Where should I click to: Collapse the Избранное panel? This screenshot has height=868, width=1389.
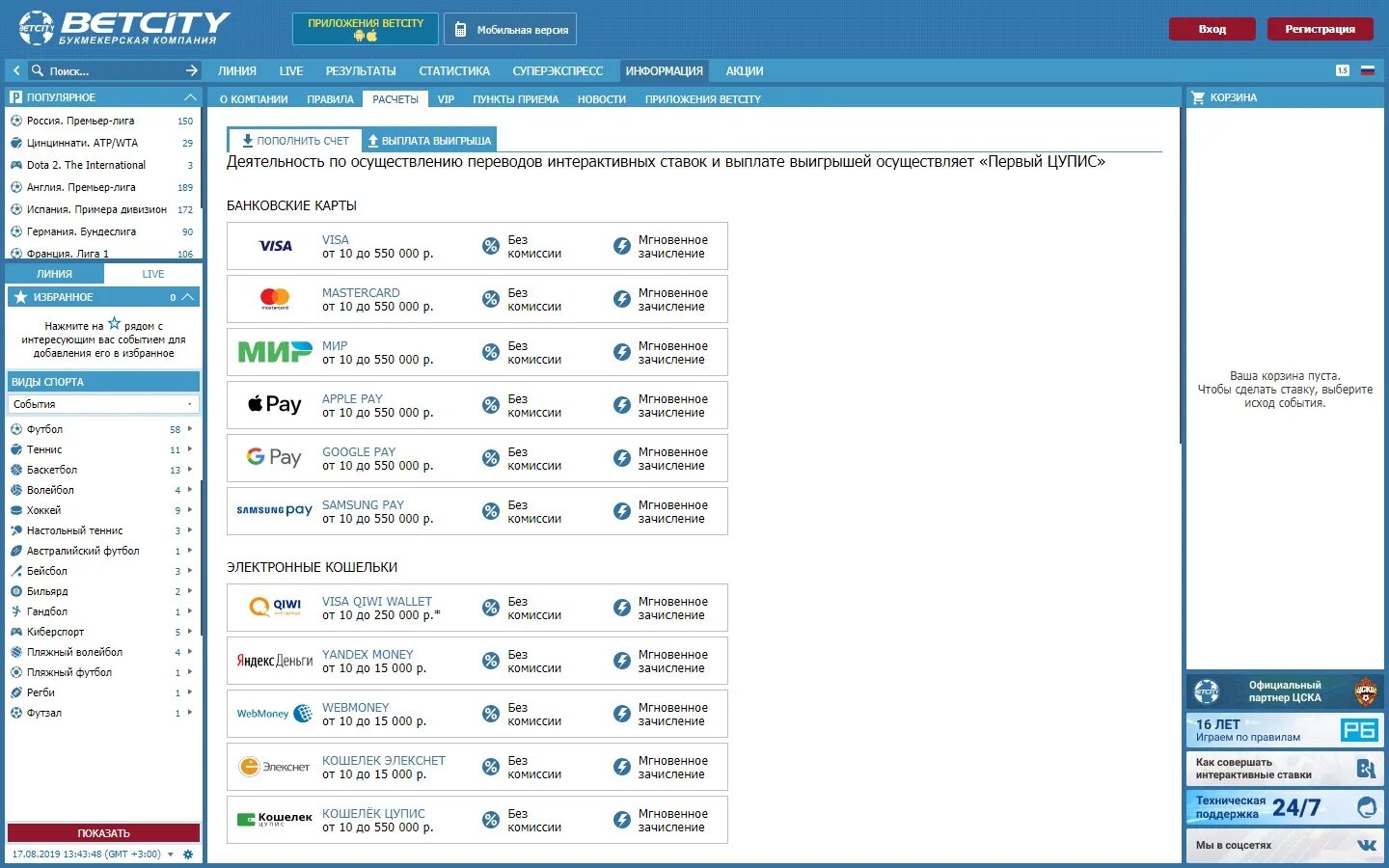188,297
